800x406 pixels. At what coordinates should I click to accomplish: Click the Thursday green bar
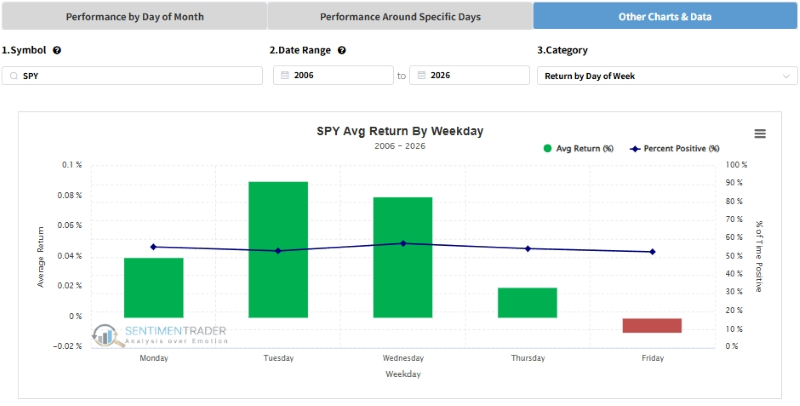pyautogui.click(x=528, y=303)
